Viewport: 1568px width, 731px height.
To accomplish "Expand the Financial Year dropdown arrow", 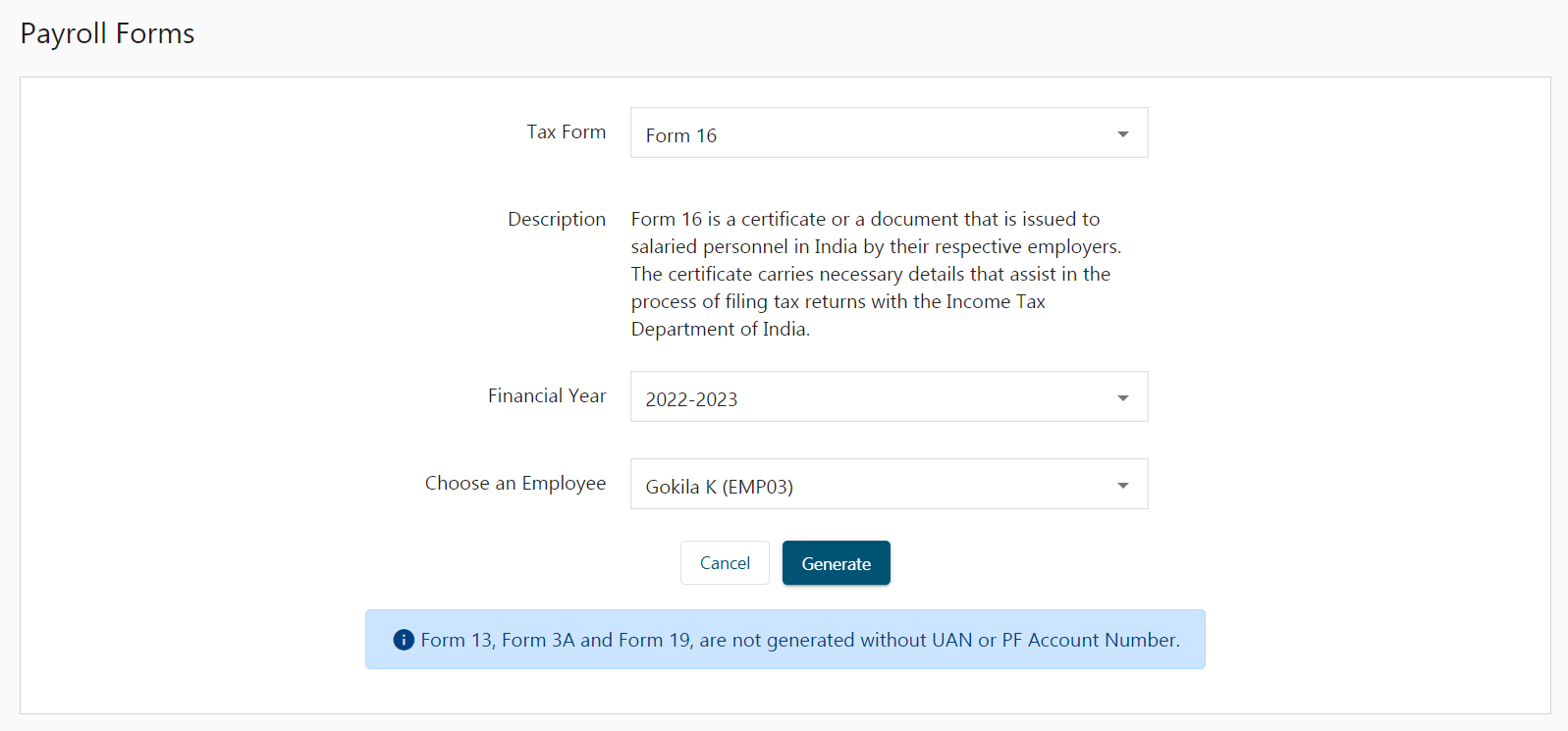I will pyautogui.click(x=1122, y=397).
